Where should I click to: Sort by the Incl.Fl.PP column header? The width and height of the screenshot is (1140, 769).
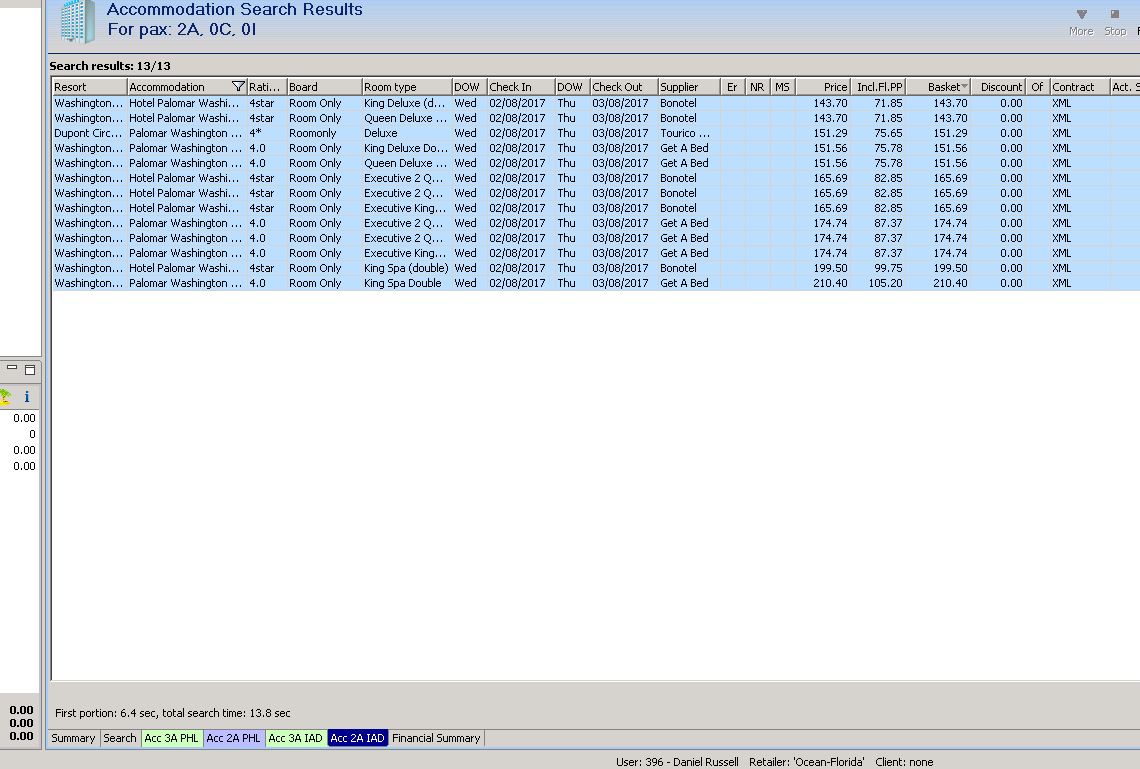(x=878, y=86)
